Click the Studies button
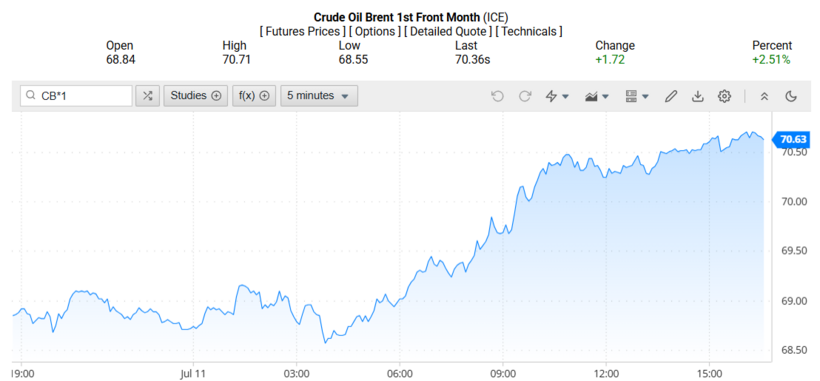 pos(196,96)
